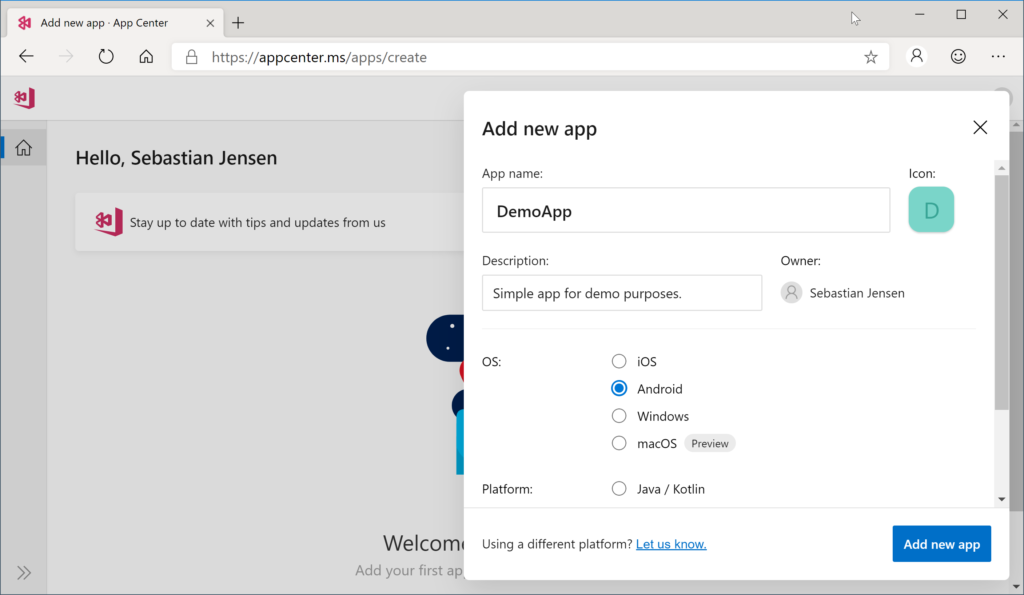Click the App name input field
The height and width of the screenshot is (595, 1024).
pyautogui.click(x=685, y=211)
